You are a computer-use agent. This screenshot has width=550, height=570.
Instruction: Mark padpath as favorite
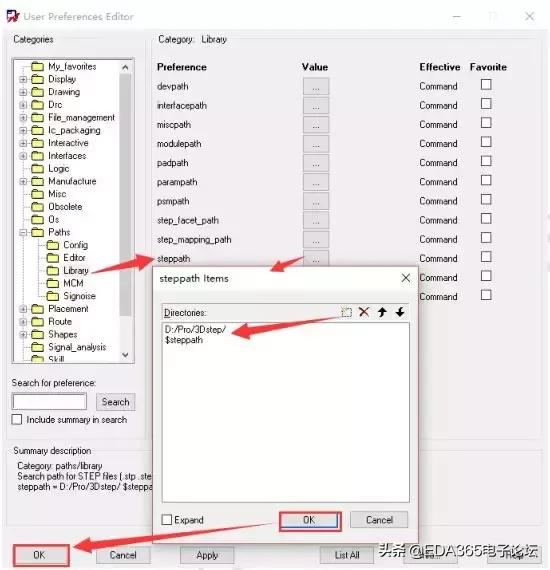486,161
